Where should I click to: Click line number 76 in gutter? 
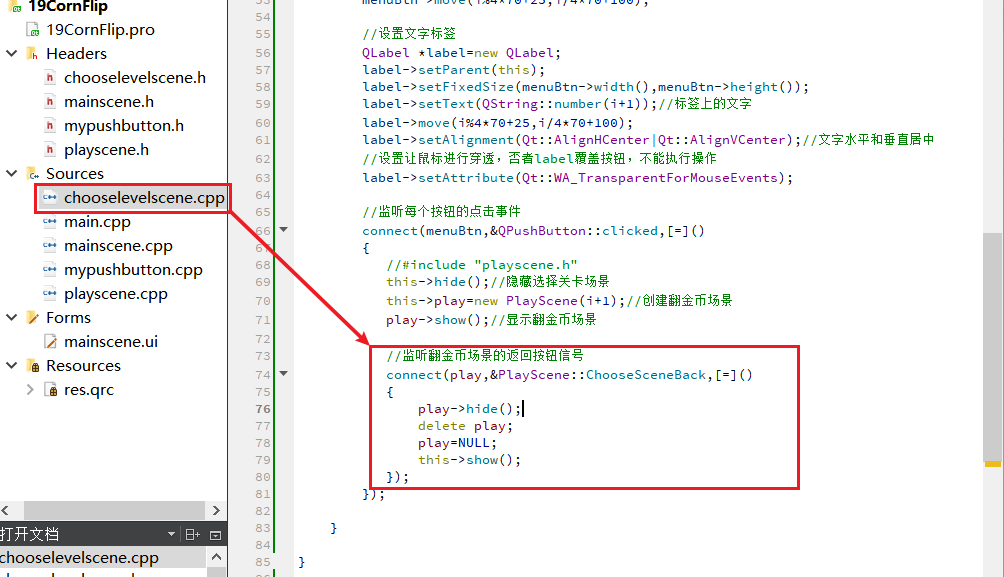[263, 409]
